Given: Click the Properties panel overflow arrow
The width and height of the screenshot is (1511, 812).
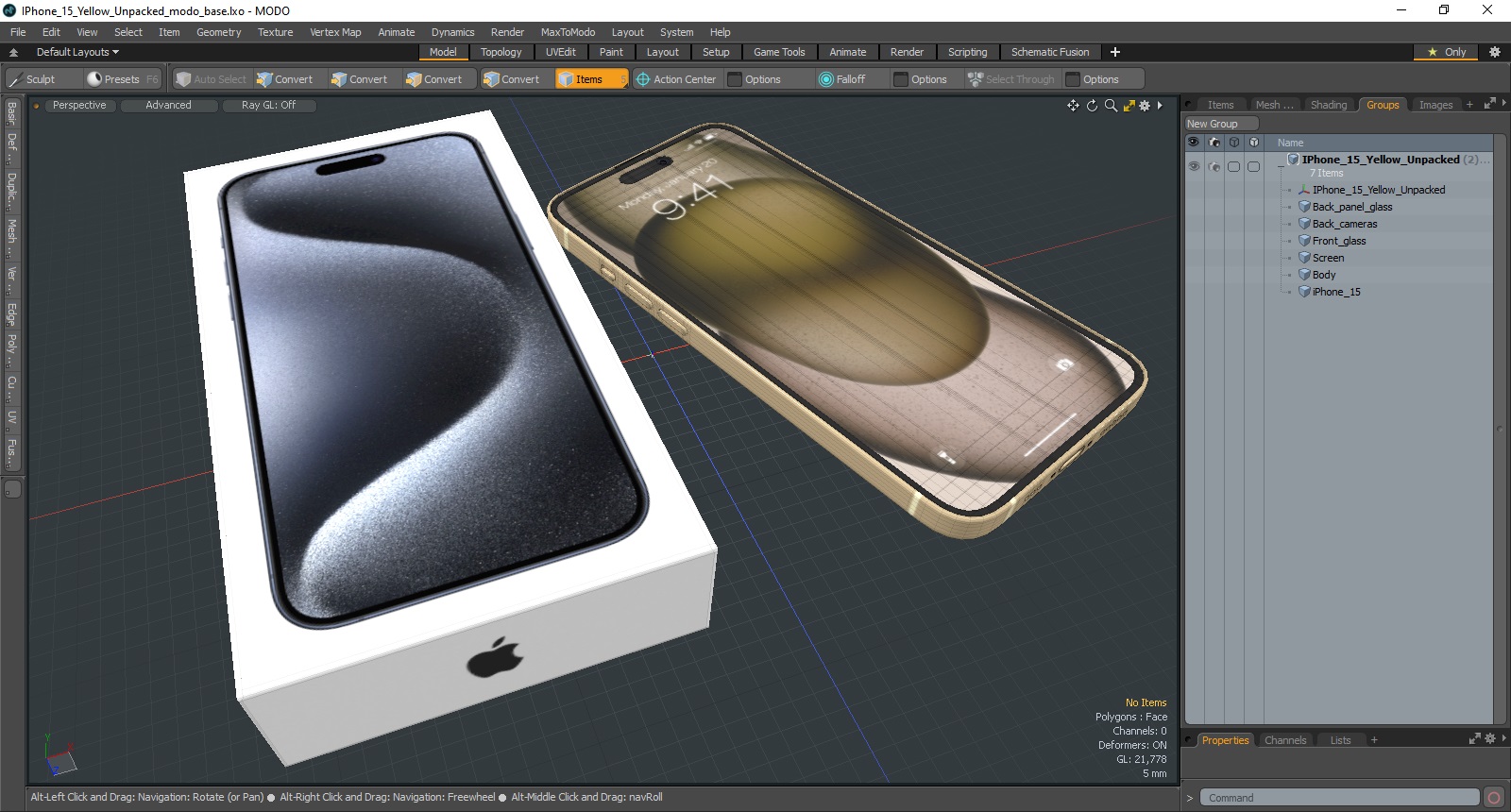Looking at the screenshot, I should (x=1503, y=739).
